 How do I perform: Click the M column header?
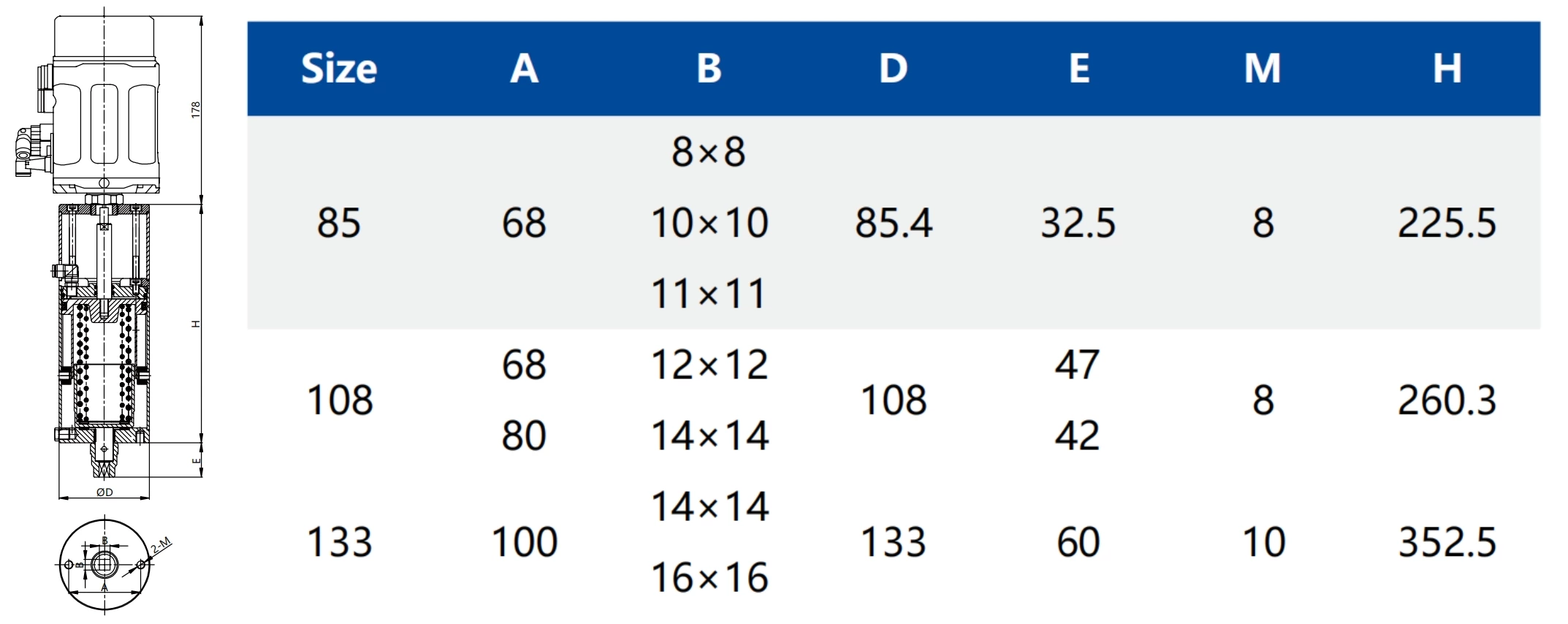[x=1263, y=69]
